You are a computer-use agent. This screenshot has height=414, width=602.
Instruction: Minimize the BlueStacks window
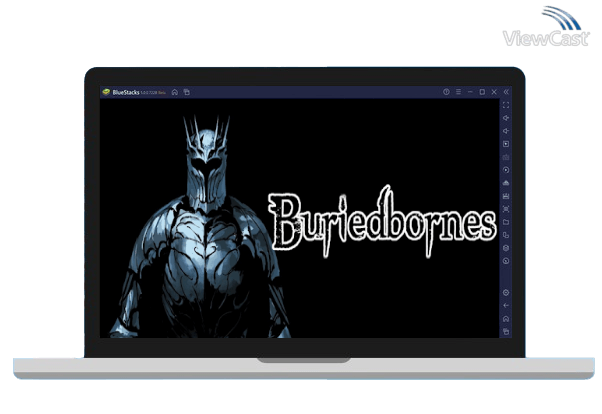tap(470, 92)
